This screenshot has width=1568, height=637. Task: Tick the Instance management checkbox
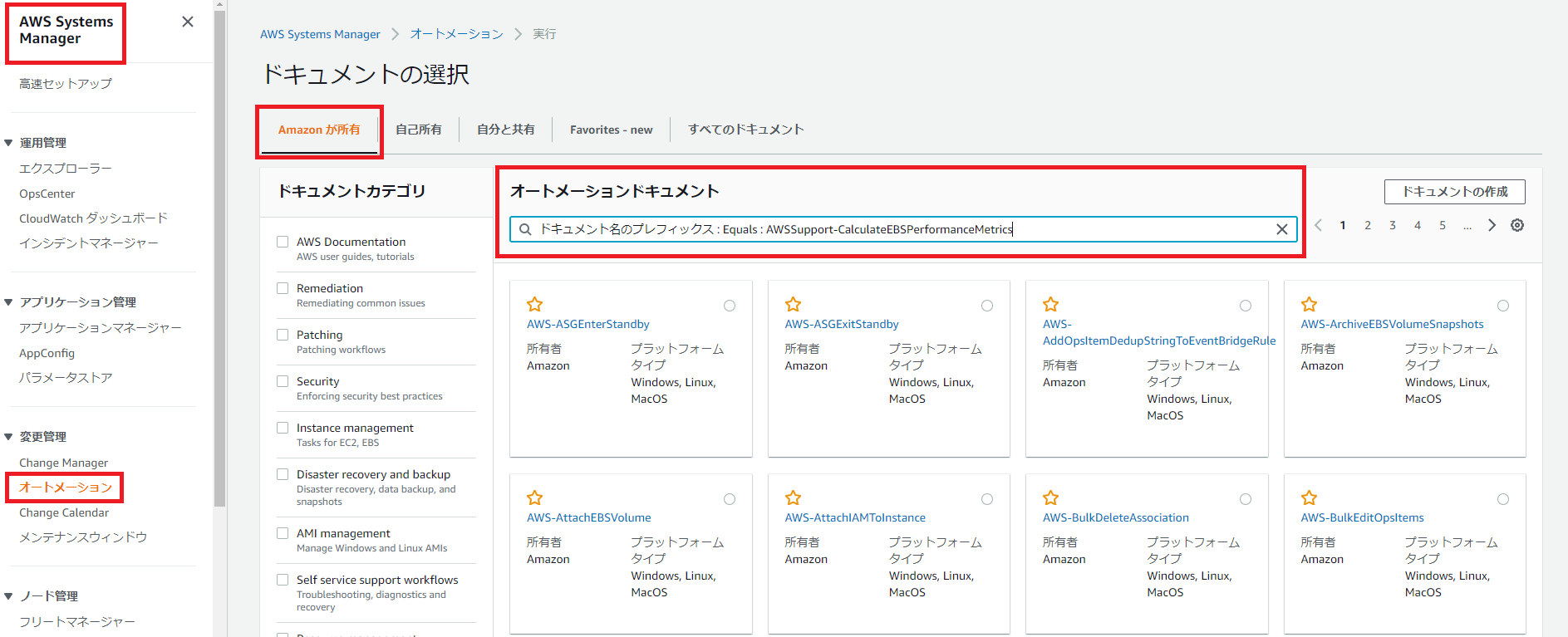point(283,428)
